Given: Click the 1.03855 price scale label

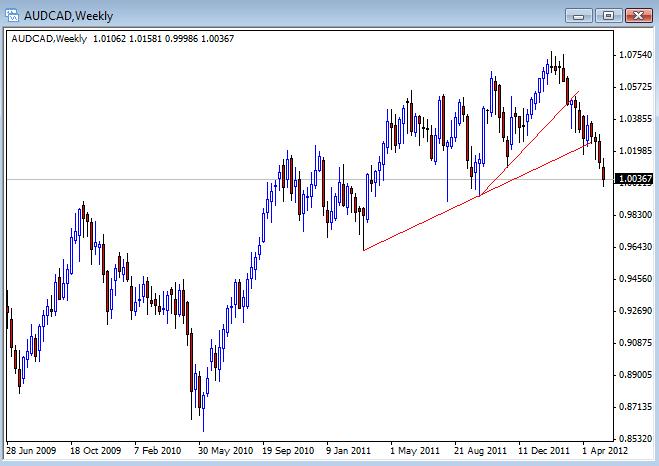Looking at the screenshot, I should tap(635, 118).
